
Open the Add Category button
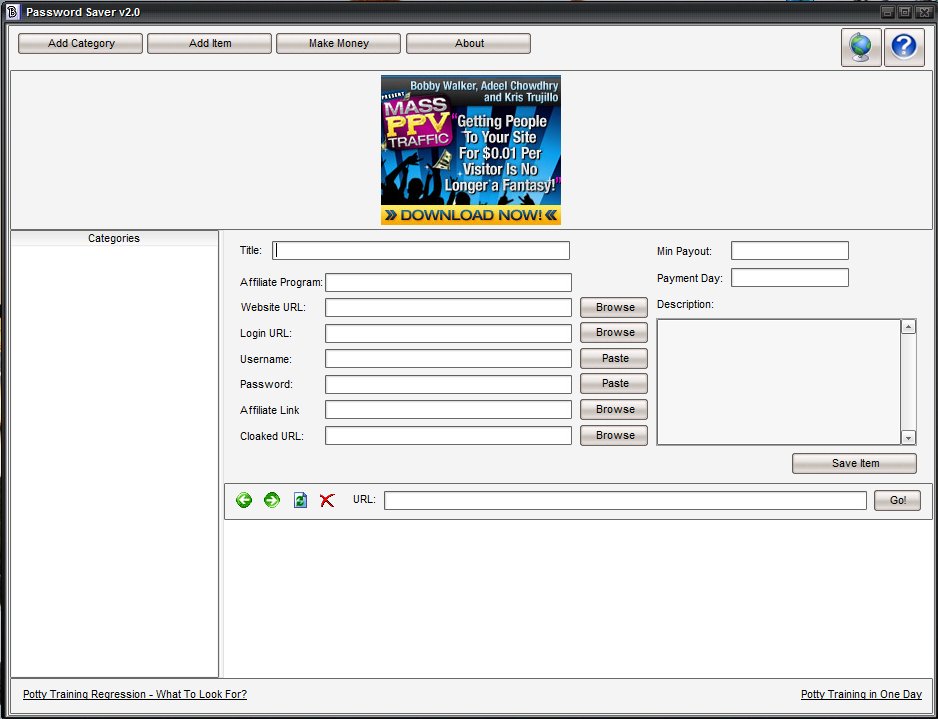click(81, 43)
